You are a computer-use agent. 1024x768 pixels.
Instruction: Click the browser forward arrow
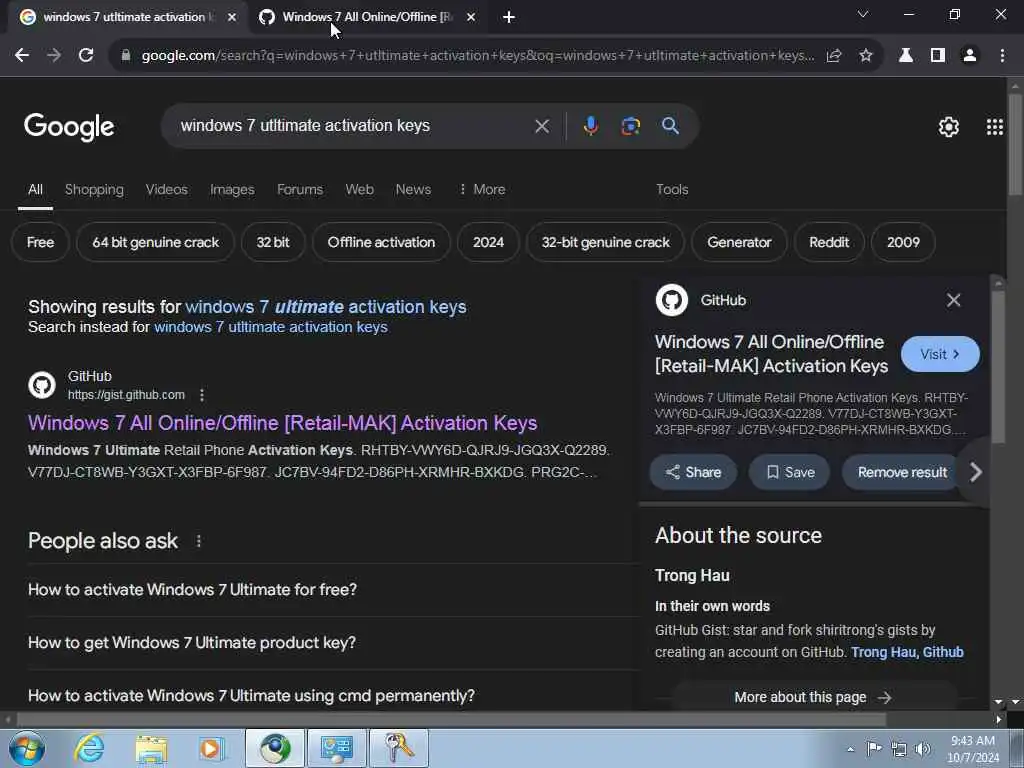54,56
